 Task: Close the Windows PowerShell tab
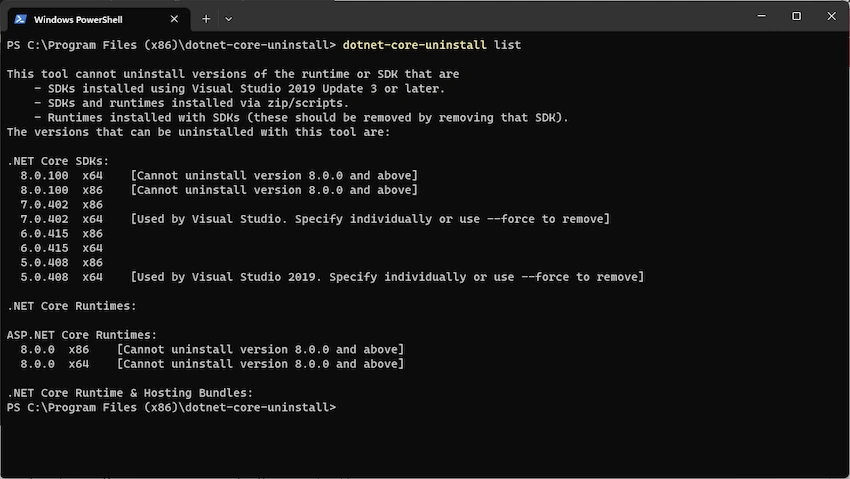tap(174, 19)
